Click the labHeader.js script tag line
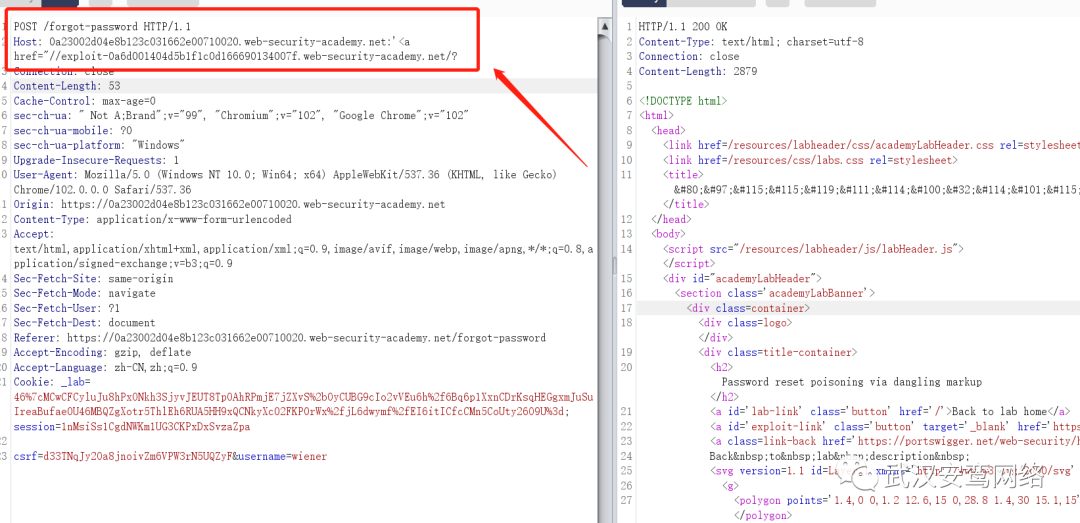Viewport: 1080px width, 523px height. (813, 249)
